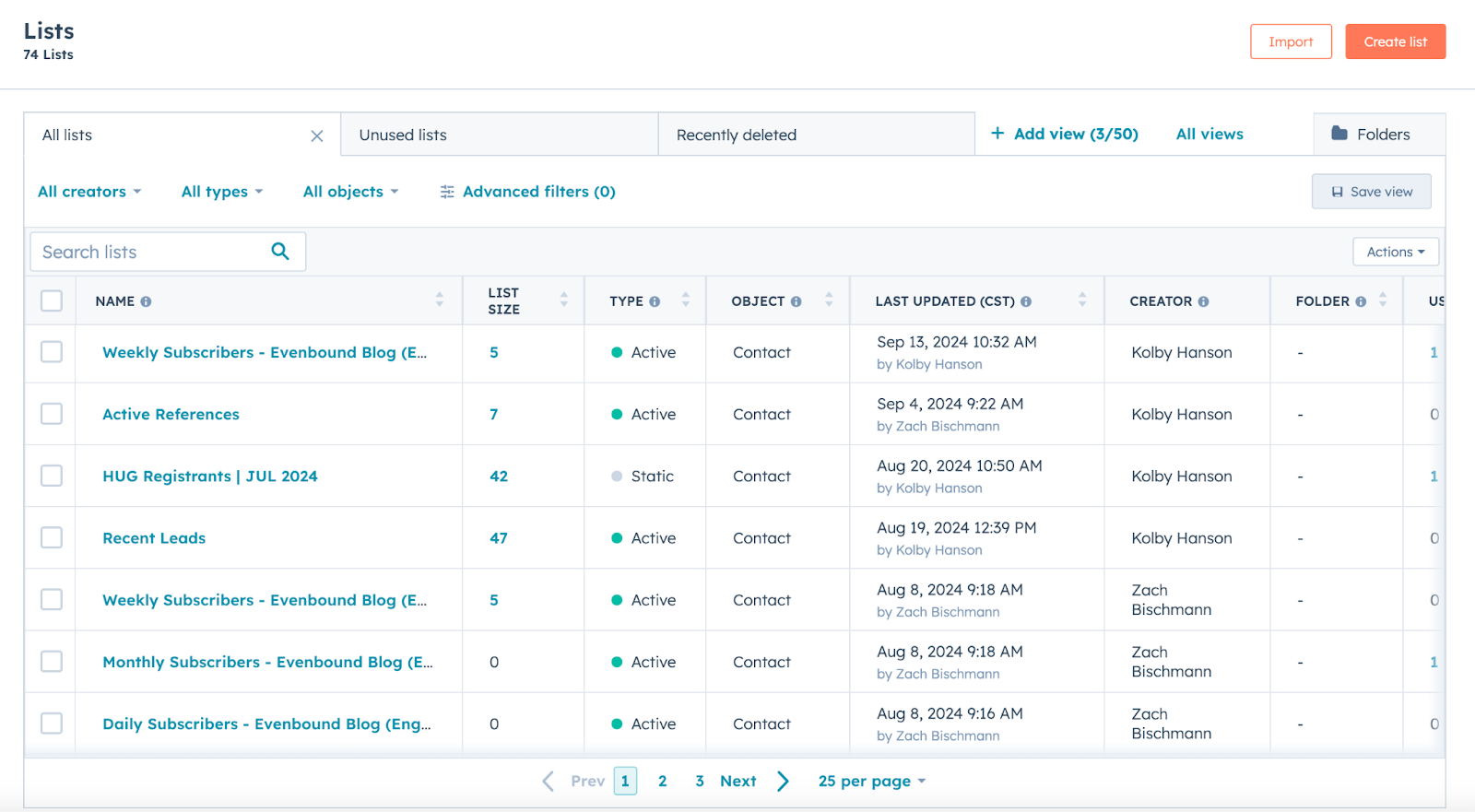The height and width of the screenshot is (812, 1475).
Task: Close the All lists view tab
Action: (317, 135)
